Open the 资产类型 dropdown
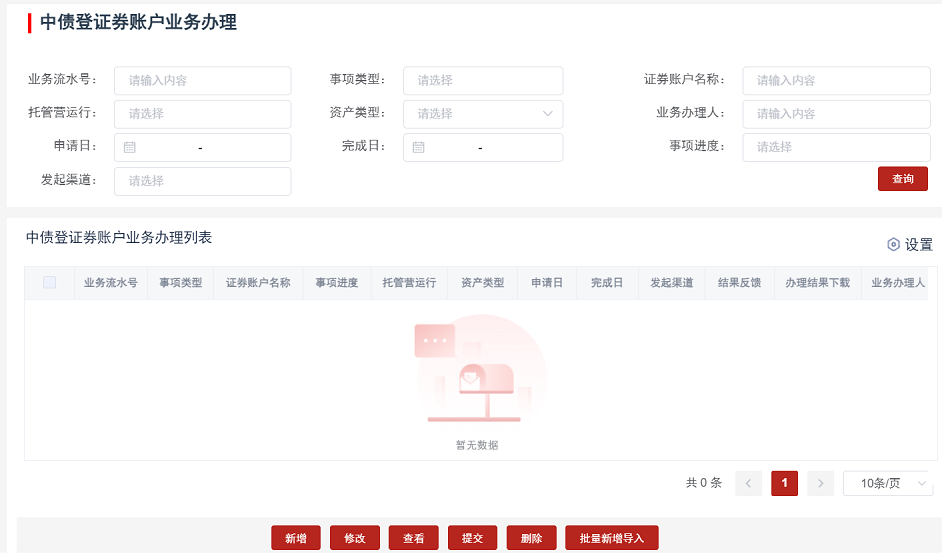Image resolution: width=942 pixels, height=554 pixels. pos(483,114)
